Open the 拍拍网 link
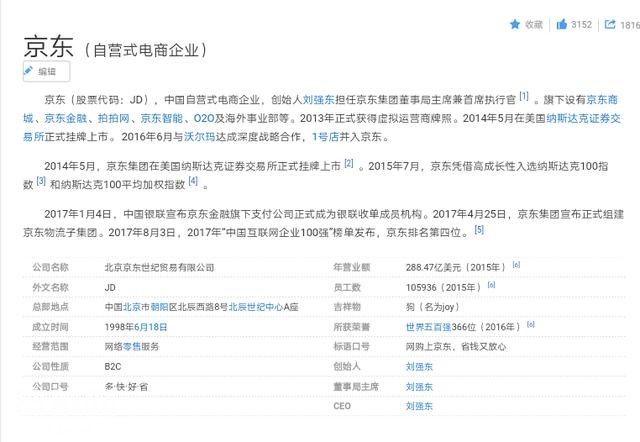 [113, 118]
